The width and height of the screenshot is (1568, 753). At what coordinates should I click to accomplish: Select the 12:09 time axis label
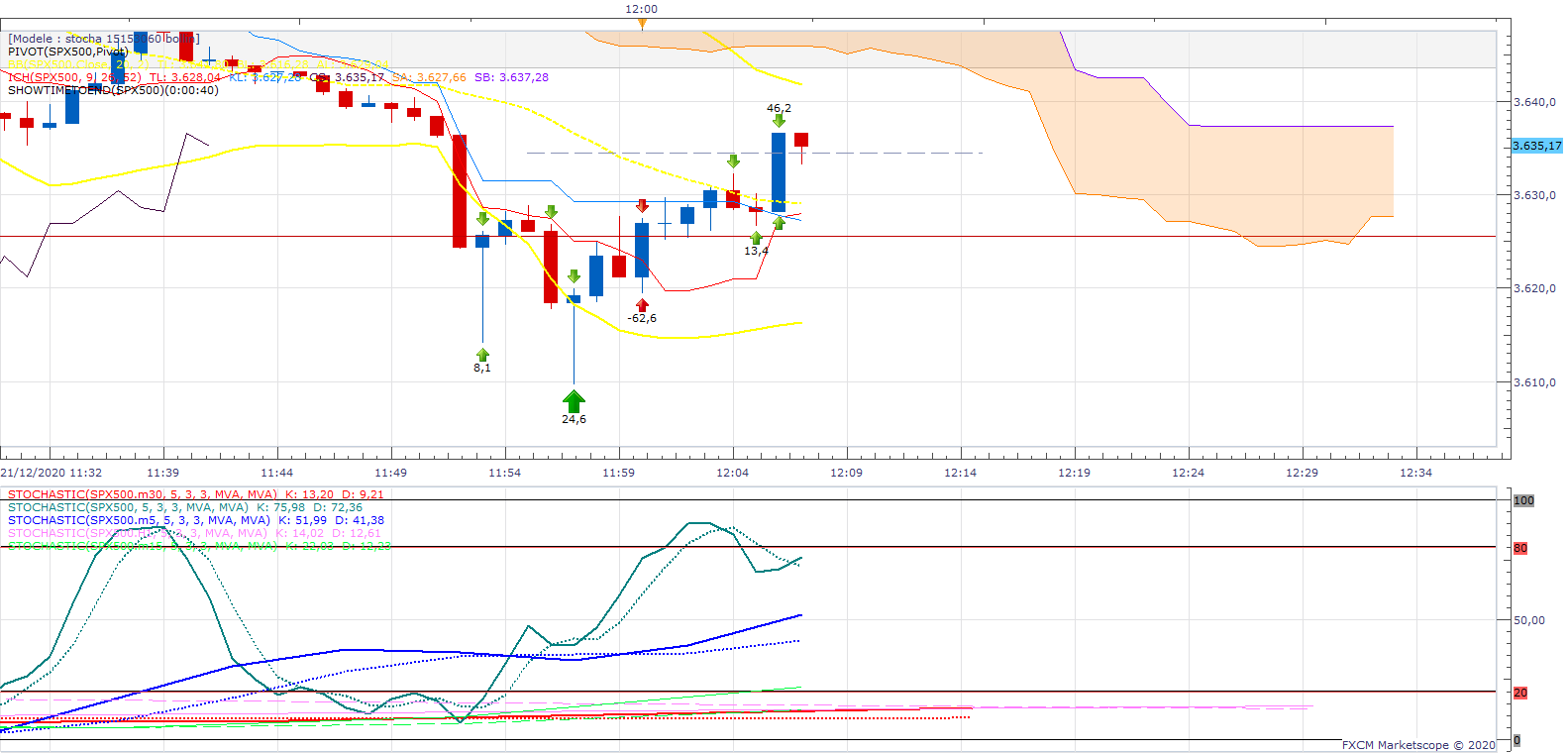click(847, 473)
